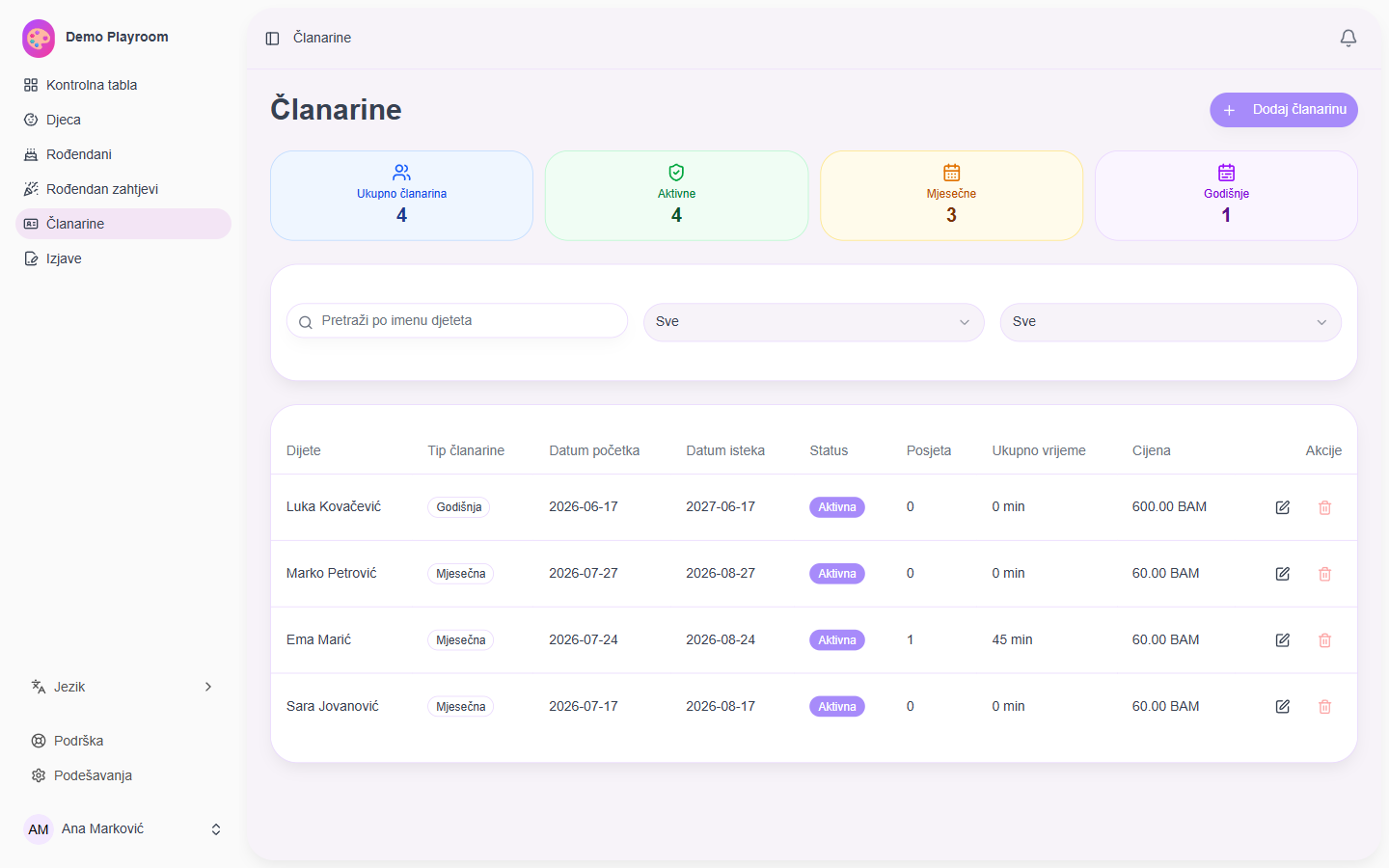The height and width of the screenshot is (868, 1389).
Task: Click the 600.00 BAM price cell
Action: tap(1169, 506)
